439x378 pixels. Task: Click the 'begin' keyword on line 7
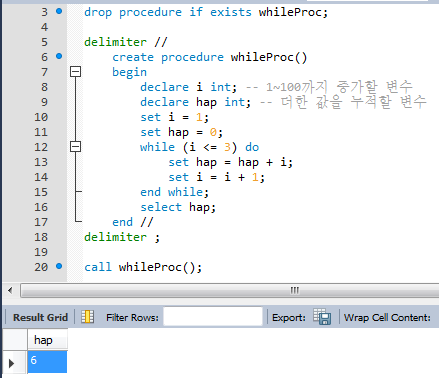click(129, 72)
